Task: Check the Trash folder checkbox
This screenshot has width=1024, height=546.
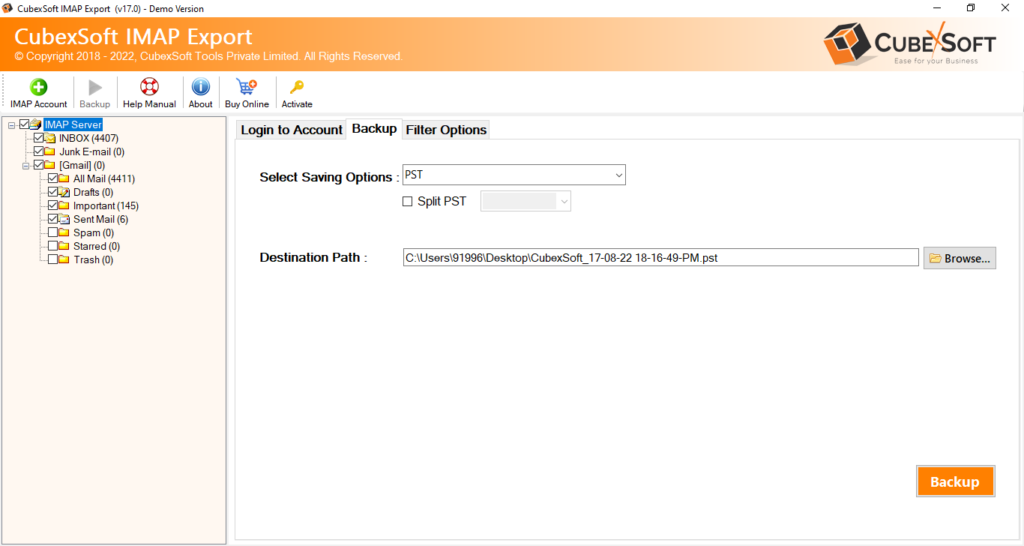Action: tap(53, 259)
